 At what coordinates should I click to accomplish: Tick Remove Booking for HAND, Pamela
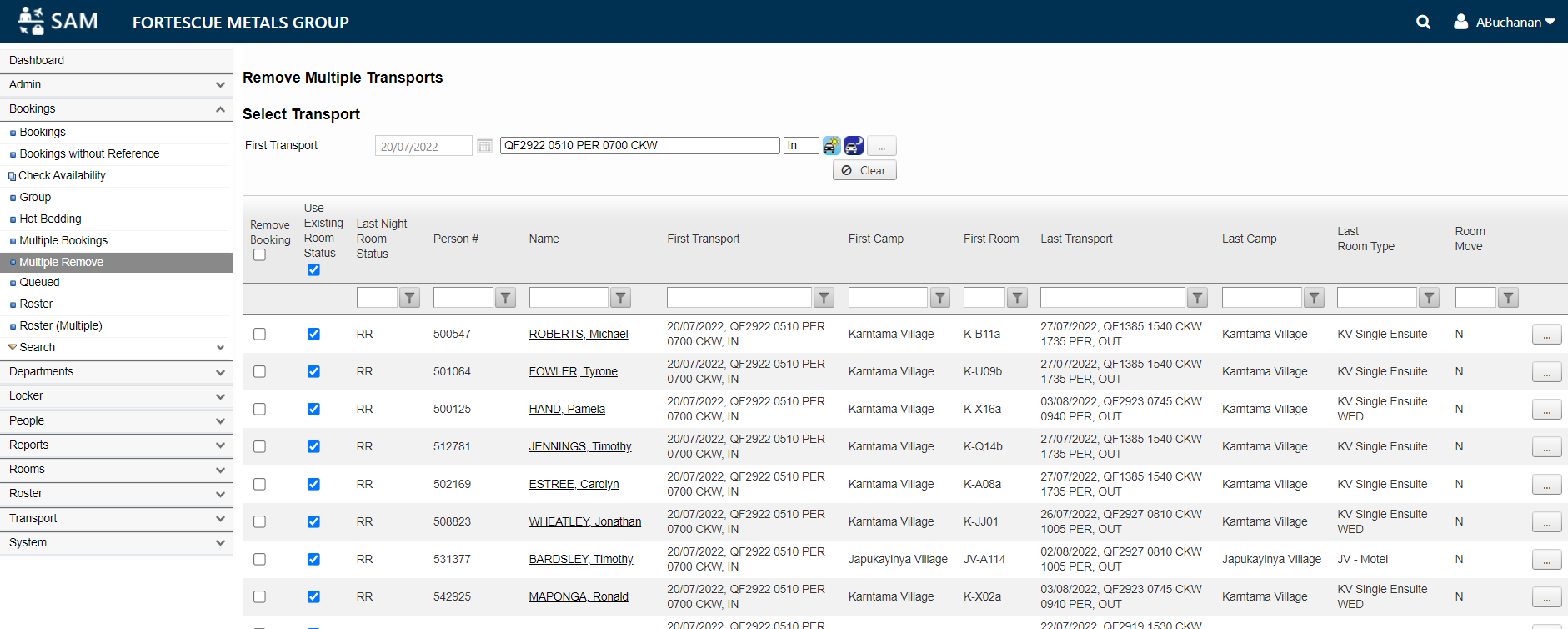259,409
